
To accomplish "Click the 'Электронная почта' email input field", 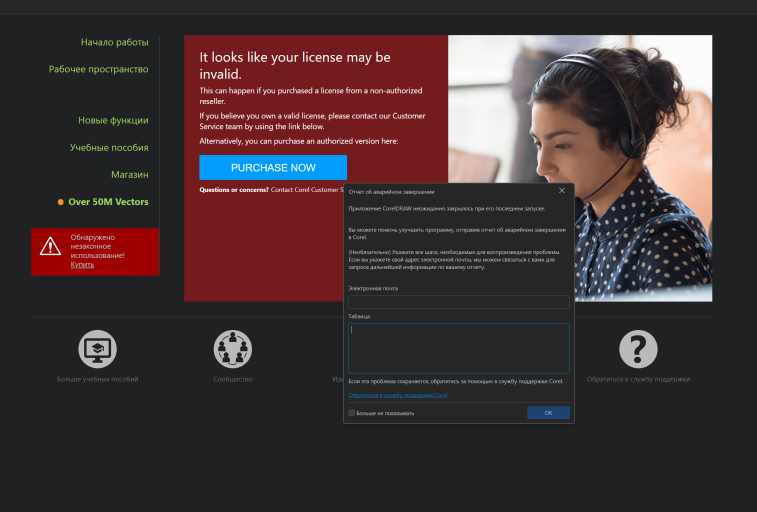I will [459, 302].
